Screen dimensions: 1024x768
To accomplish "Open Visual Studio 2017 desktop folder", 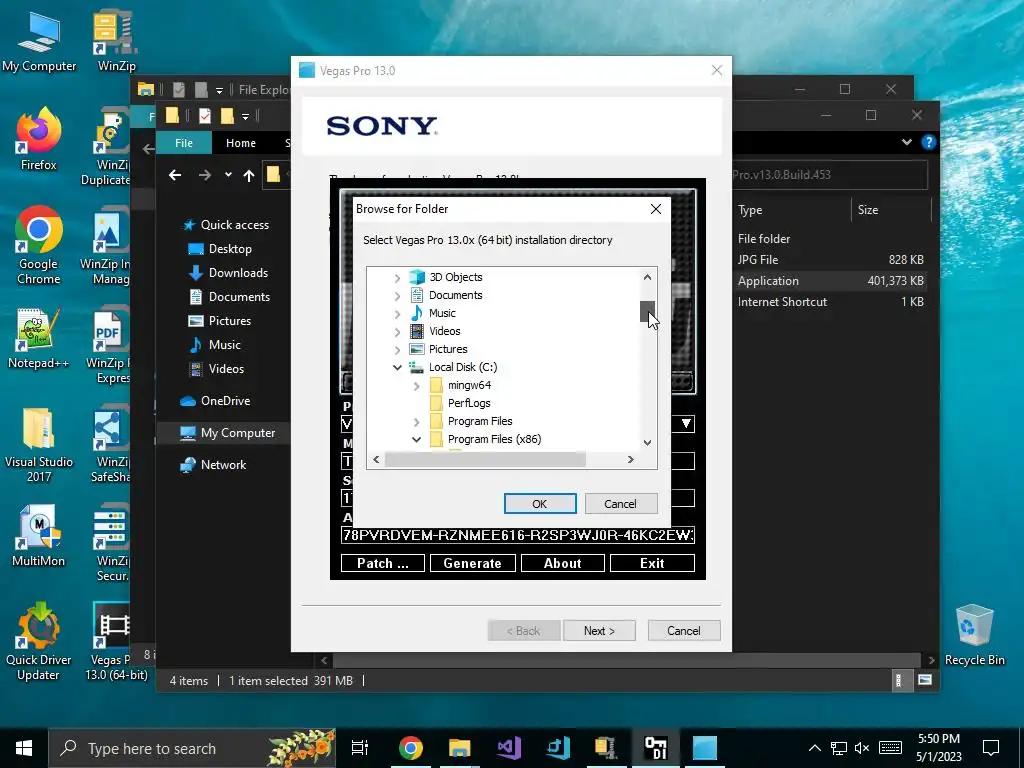I will (x=39, y=444).
